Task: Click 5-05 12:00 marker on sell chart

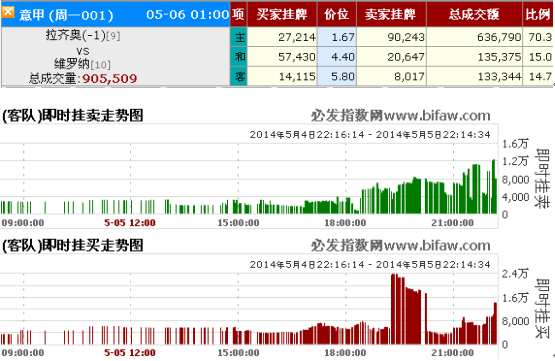Action: [130, 223]
